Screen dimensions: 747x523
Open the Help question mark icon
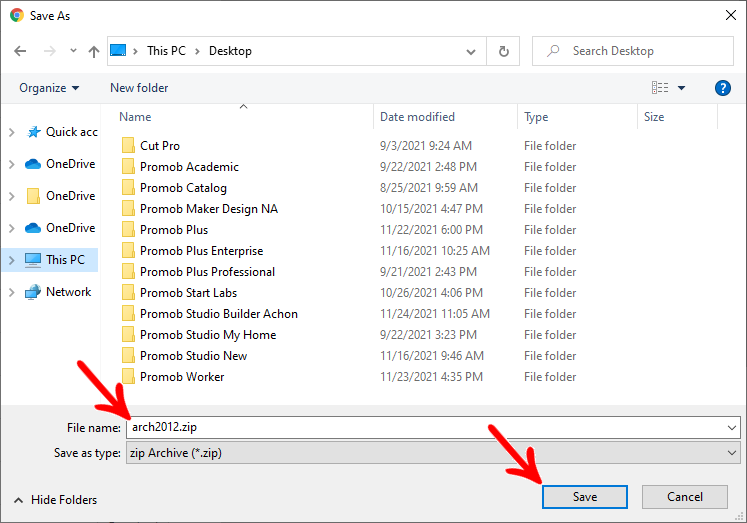(x=722, y=88)
